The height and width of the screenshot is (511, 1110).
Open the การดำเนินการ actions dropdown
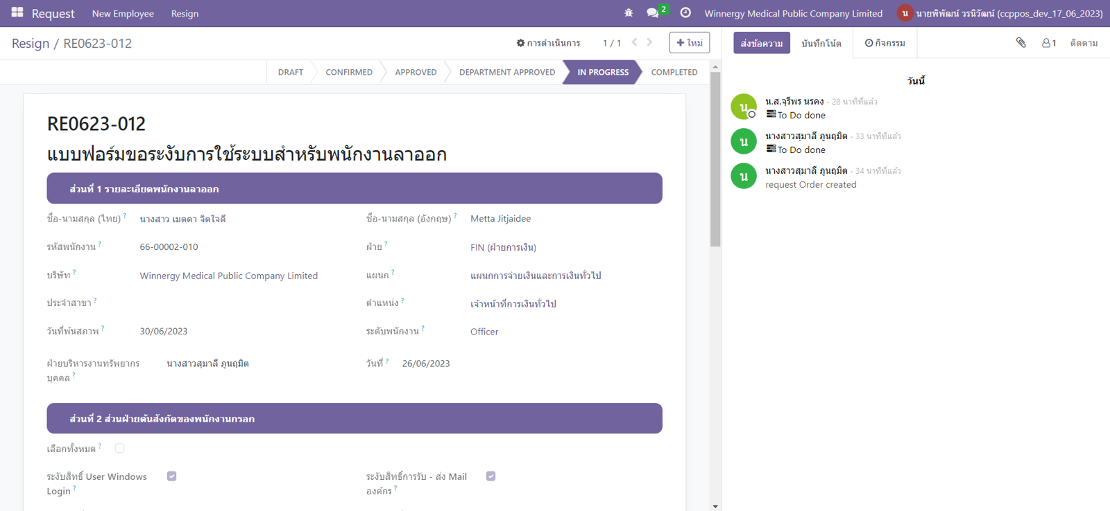tap(548, 43)
